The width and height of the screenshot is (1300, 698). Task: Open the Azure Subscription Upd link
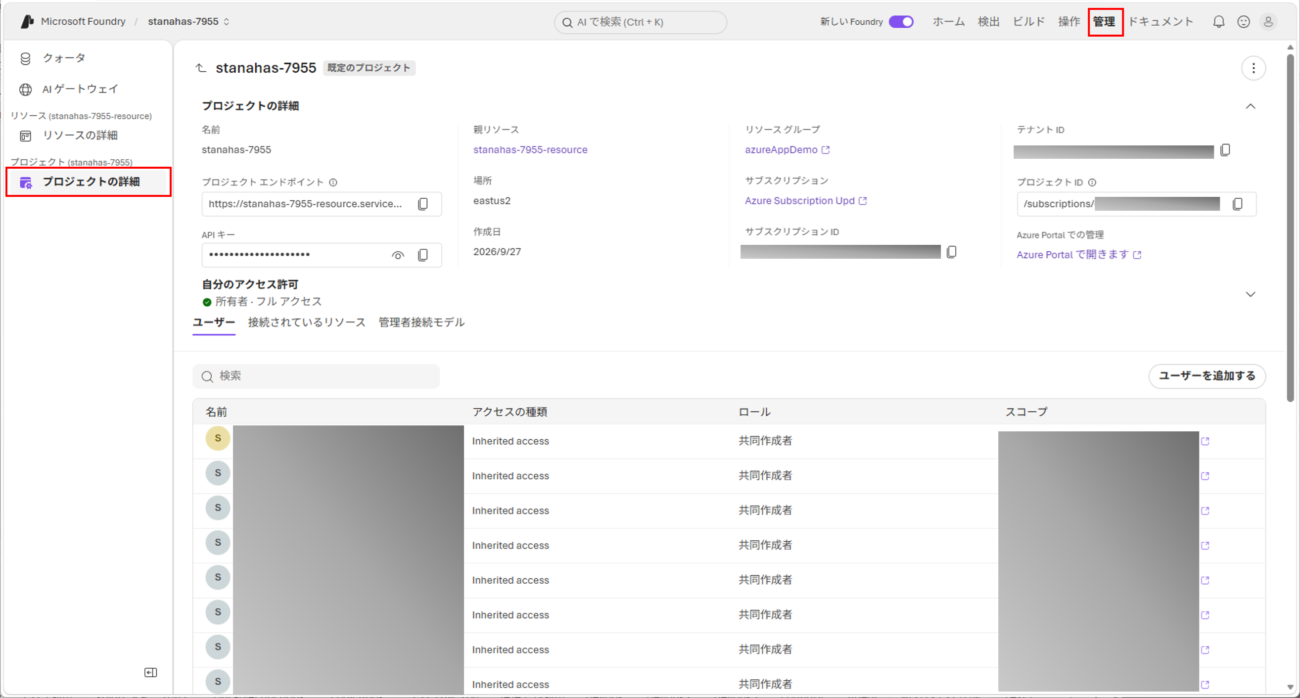[806, 201]
